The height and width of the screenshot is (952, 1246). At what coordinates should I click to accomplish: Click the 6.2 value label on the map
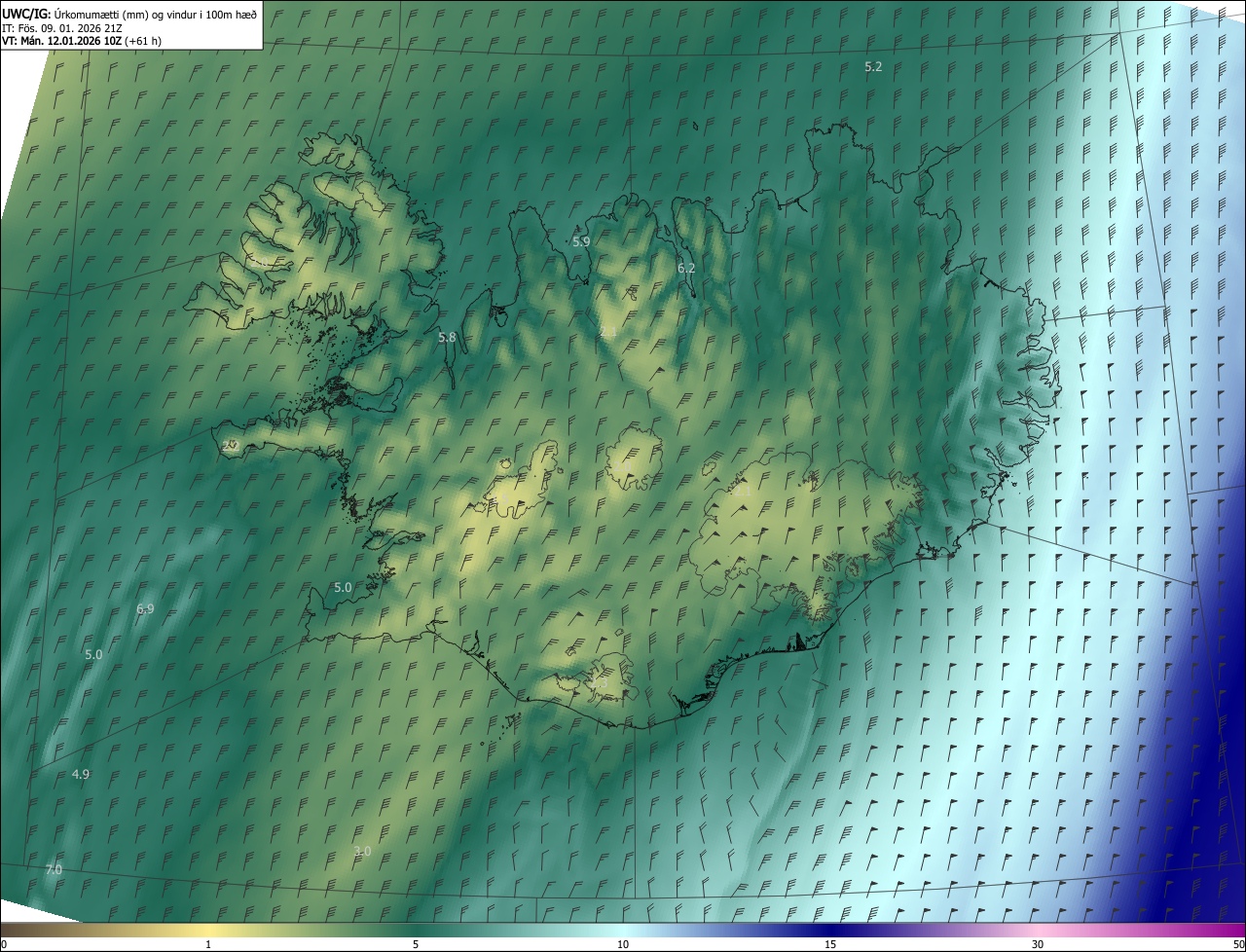686,268
